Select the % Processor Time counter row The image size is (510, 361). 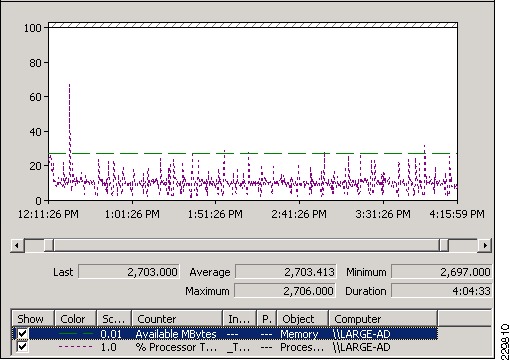[225, 347]
